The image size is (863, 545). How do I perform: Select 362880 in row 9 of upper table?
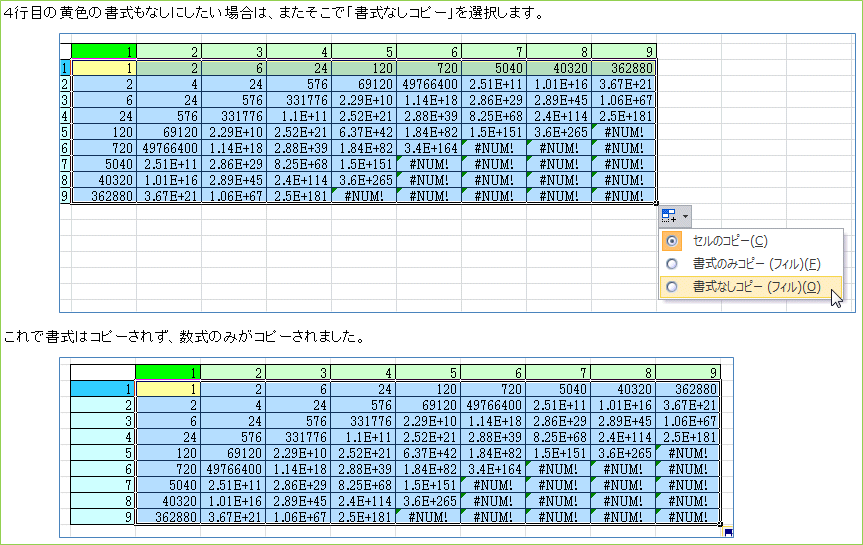click(104, 196)
